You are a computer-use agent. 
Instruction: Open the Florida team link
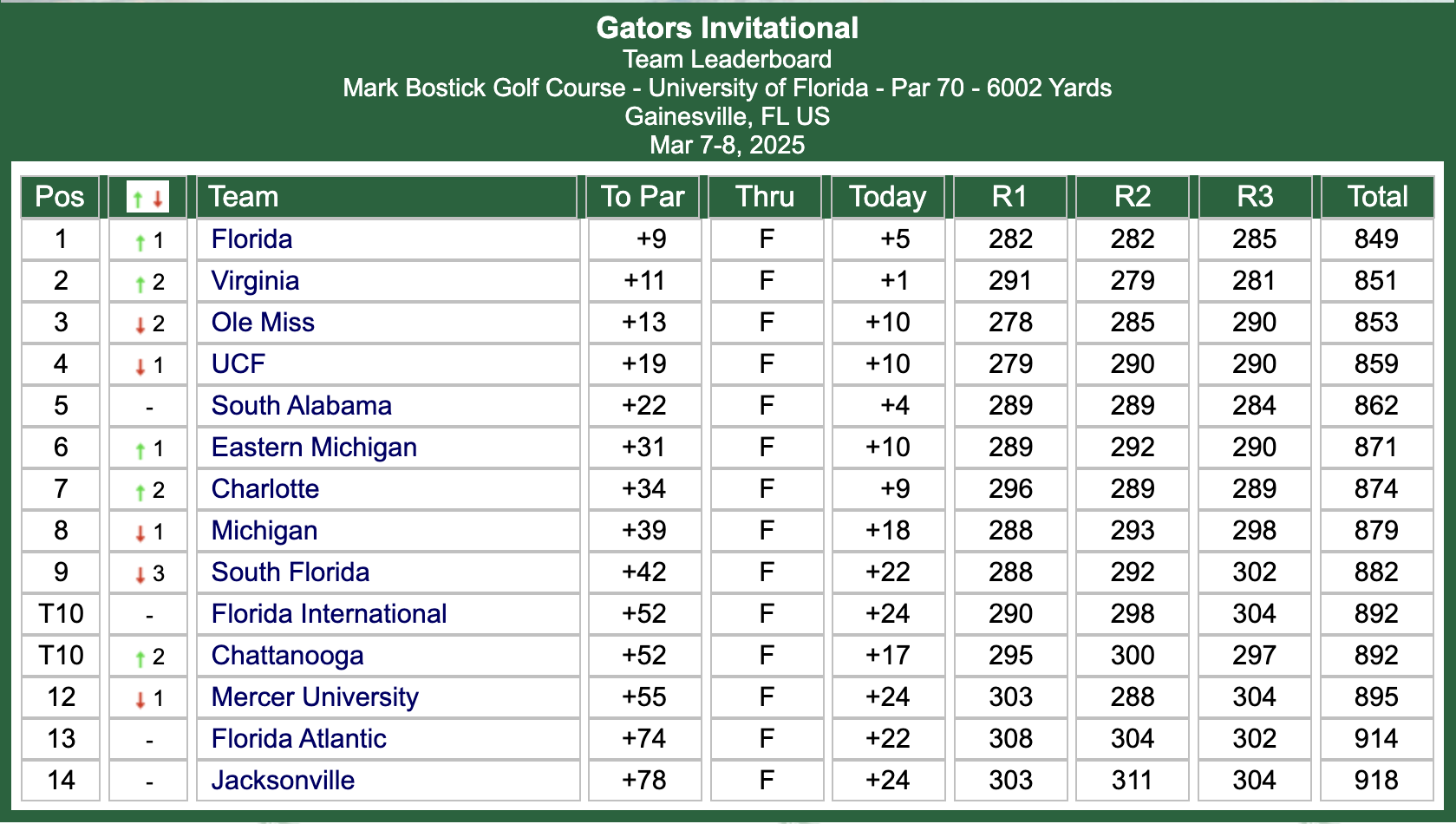[x=251, y=239]
